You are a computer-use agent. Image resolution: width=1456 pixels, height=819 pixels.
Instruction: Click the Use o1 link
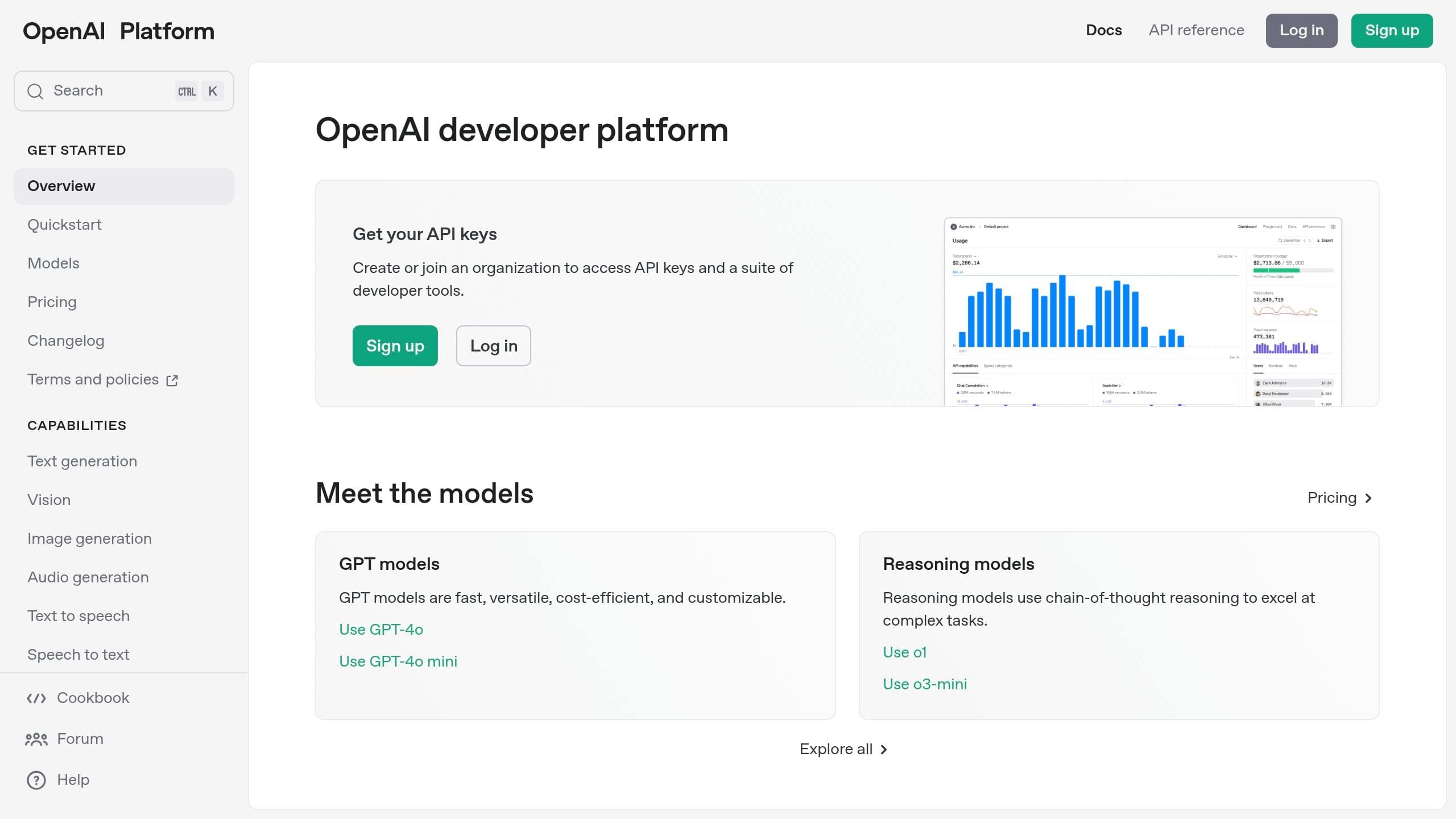click(x=904, y=652)
